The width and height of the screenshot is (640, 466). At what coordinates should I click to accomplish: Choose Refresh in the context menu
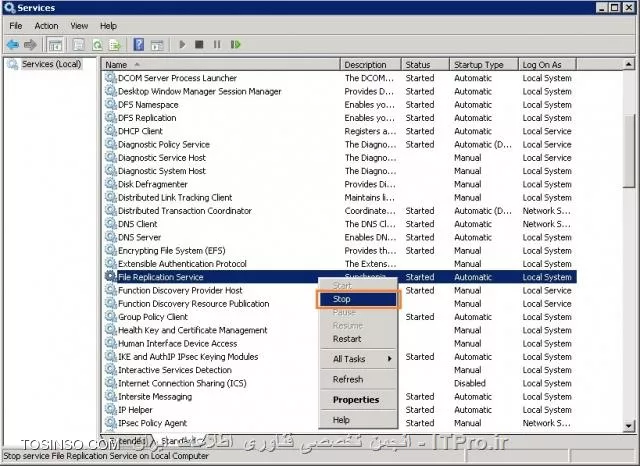tap(358, 379)
